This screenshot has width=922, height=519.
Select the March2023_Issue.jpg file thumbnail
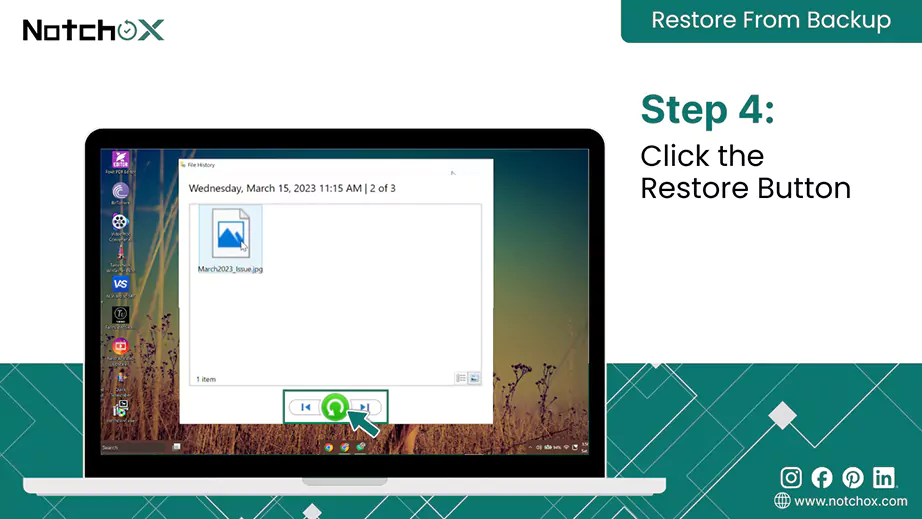pos(230,233)
